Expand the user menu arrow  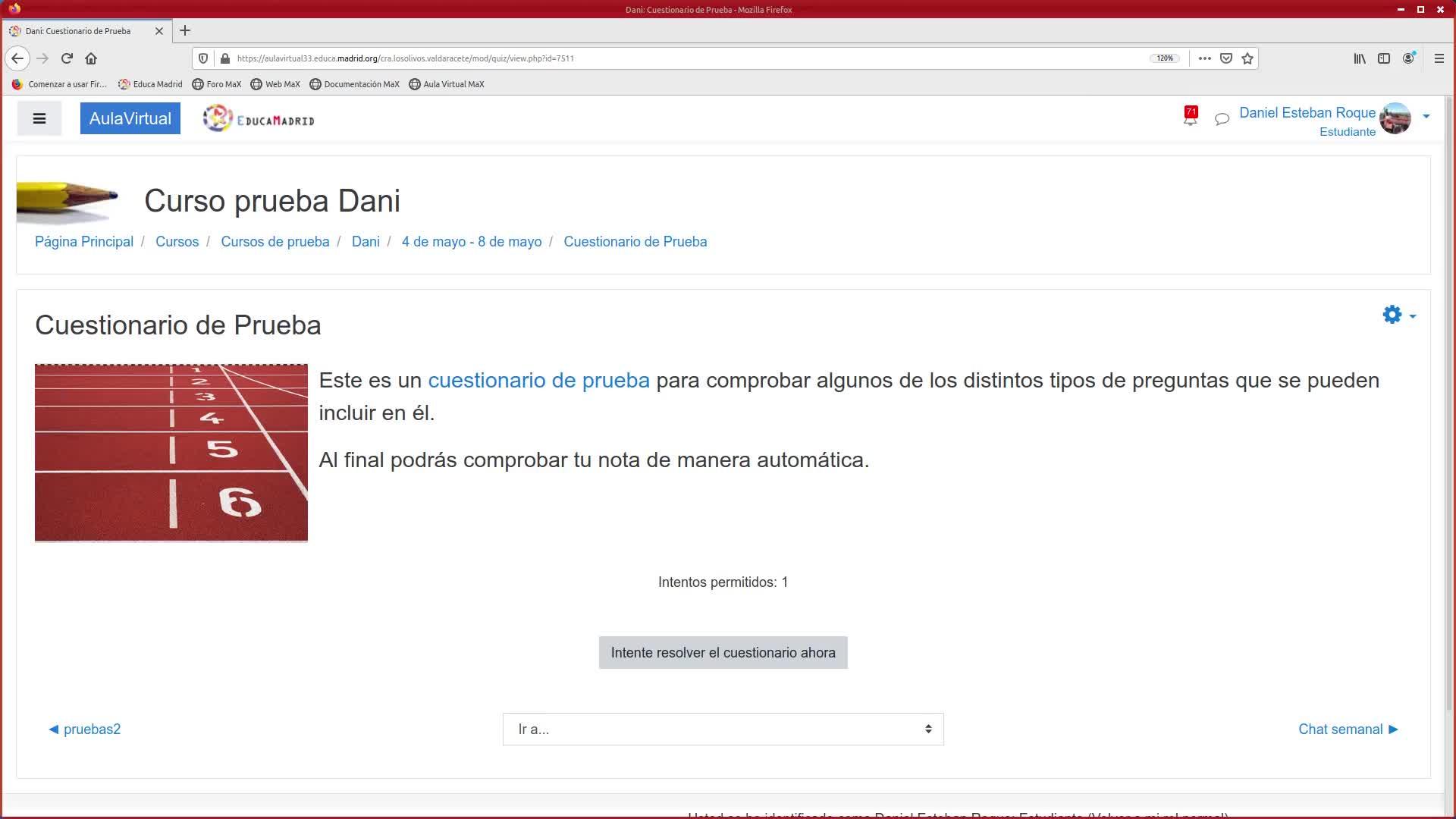tap(1426, 117)
